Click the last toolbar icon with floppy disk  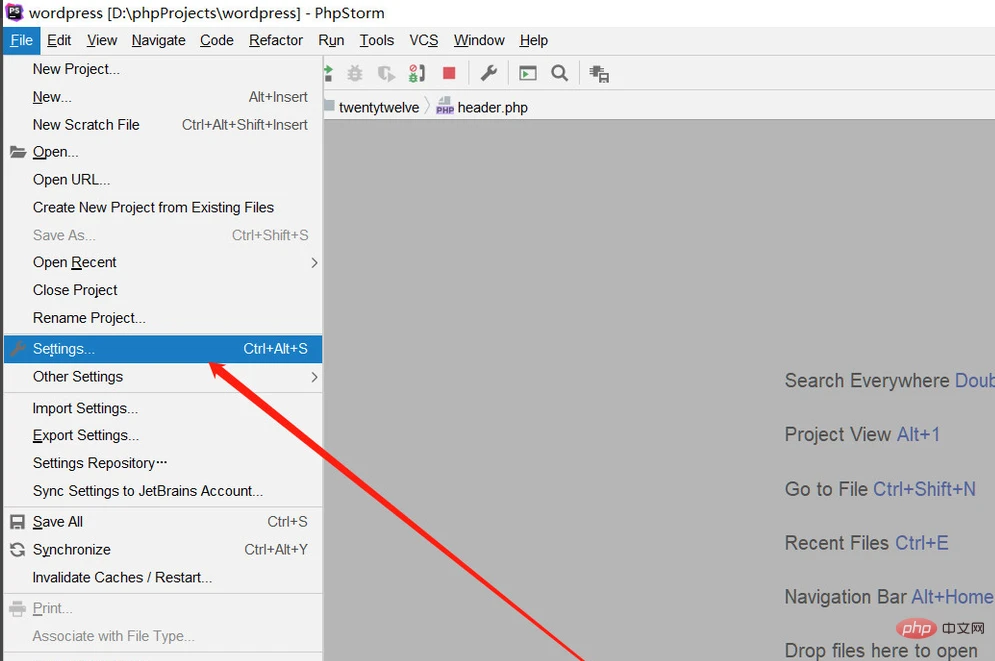coord(600,72)
